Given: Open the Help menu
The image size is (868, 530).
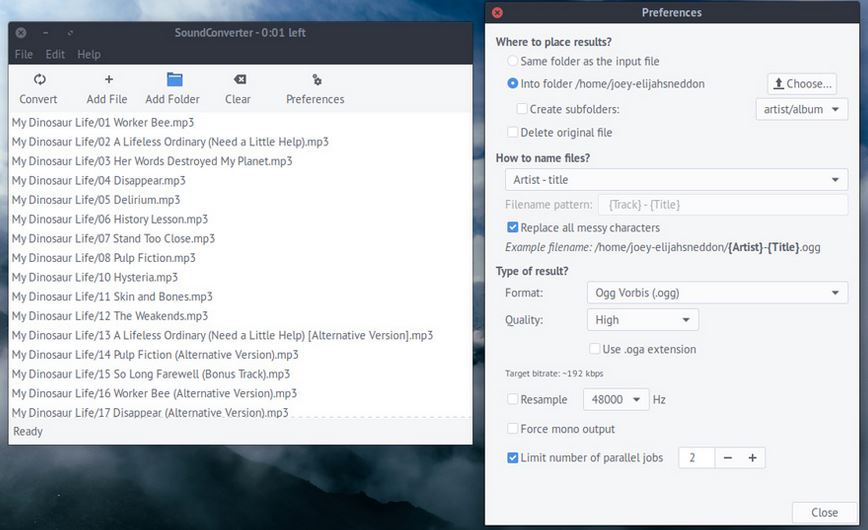Looking at the screenshot, I should 89,54.
